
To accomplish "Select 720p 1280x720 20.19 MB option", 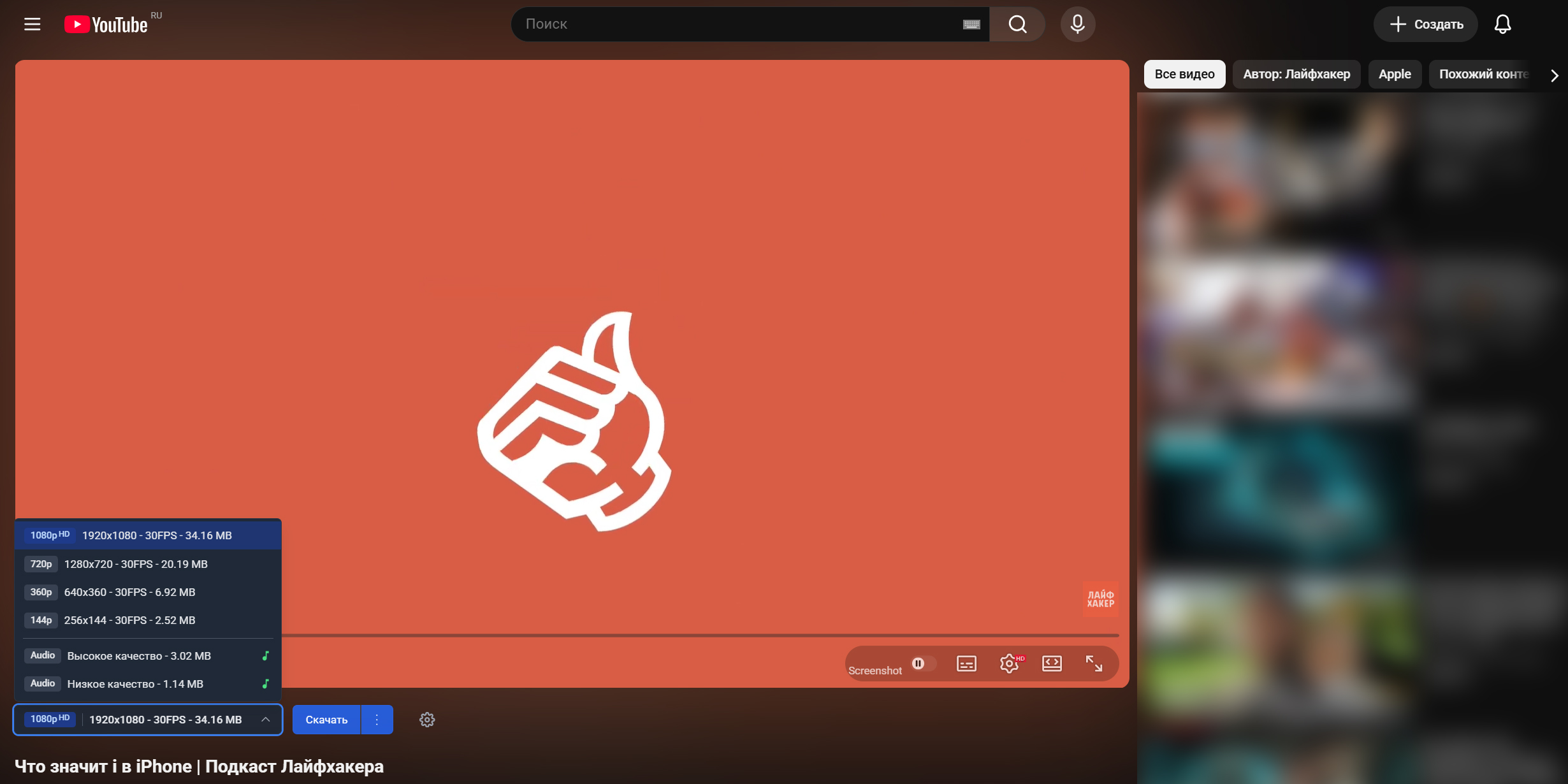I will pos(148,564).
